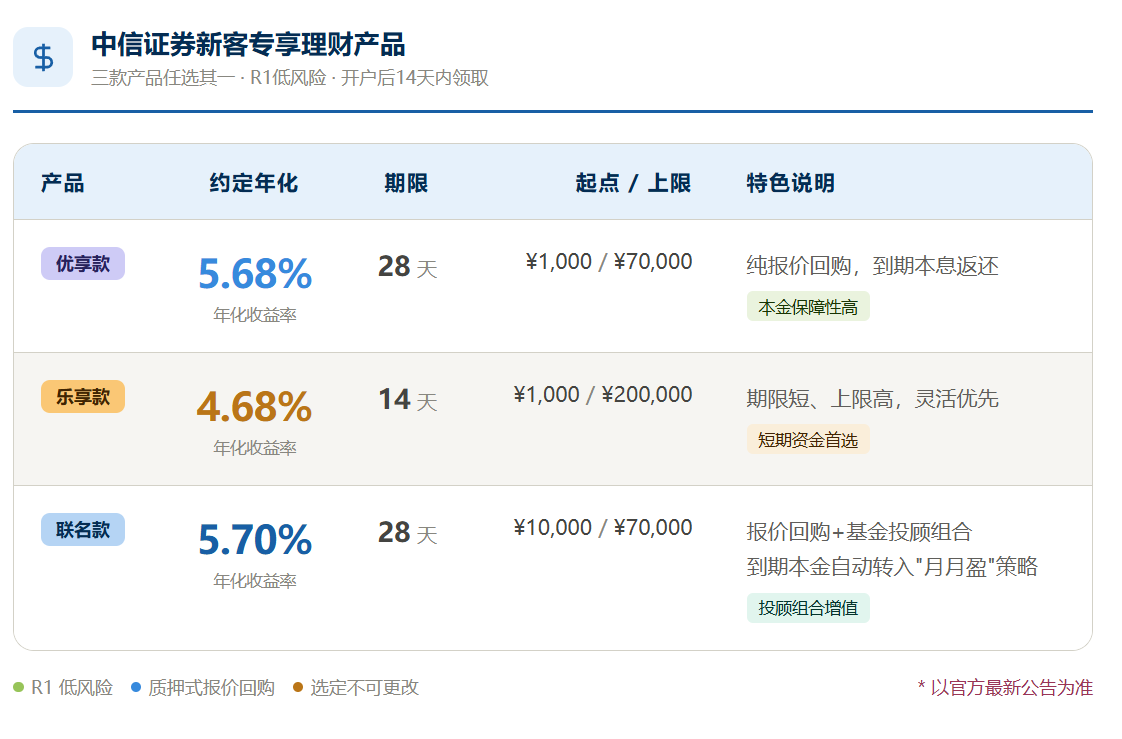Click the subtitle 三款产品任选其一 line

point(290,78)
